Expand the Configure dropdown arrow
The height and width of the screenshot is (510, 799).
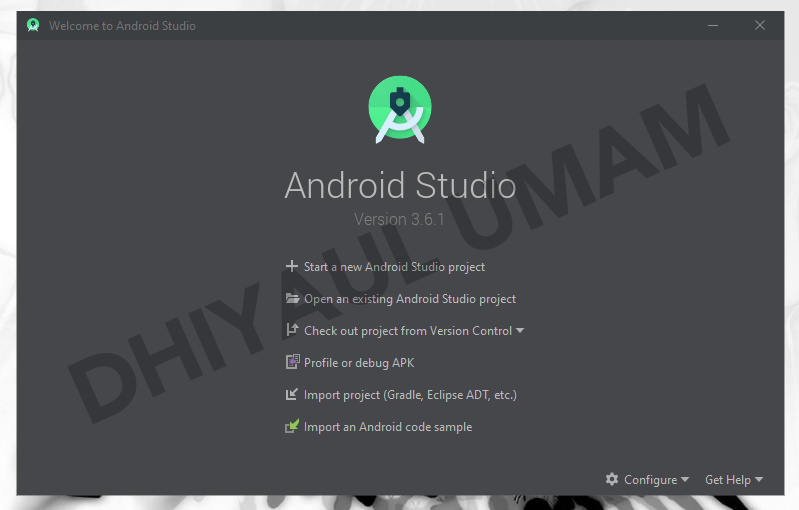685,480
